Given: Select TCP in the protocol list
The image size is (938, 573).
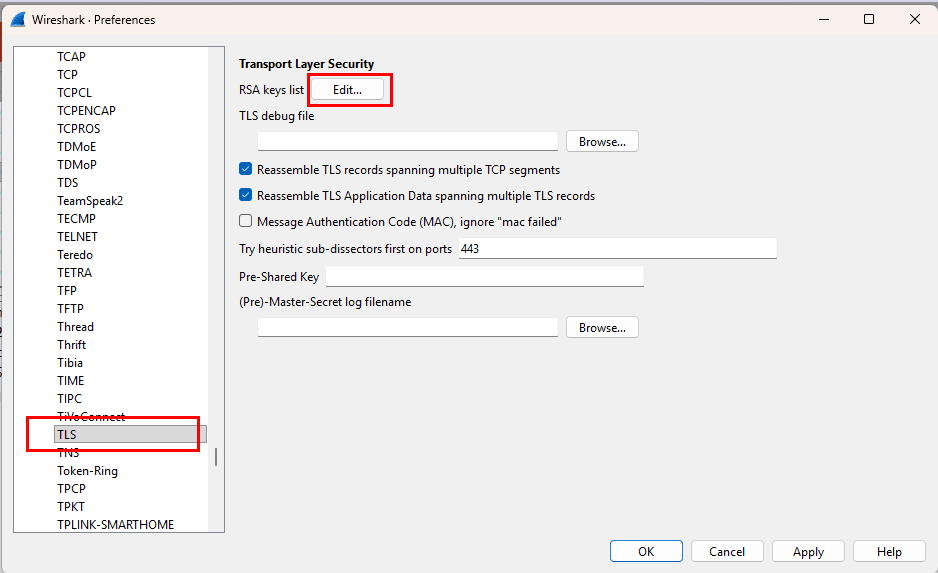Looking at the screenshot, I should [x=67, y=75].
